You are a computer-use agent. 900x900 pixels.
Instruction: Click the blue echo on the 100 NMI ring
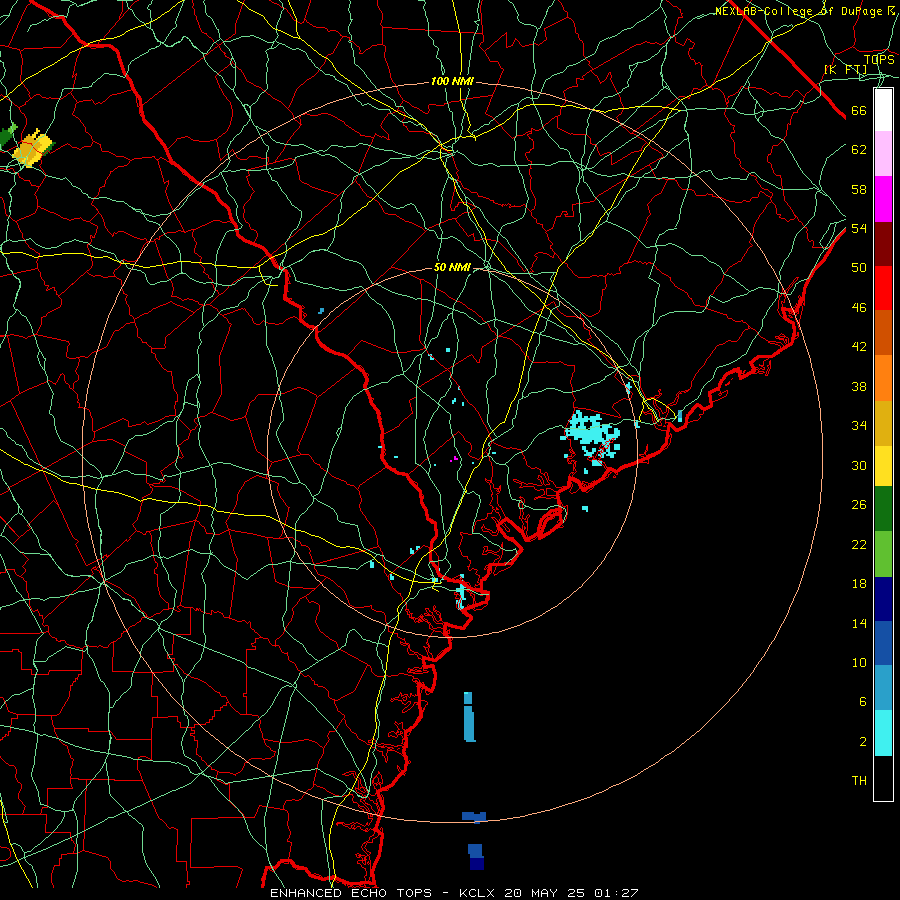tap(474, 817)
